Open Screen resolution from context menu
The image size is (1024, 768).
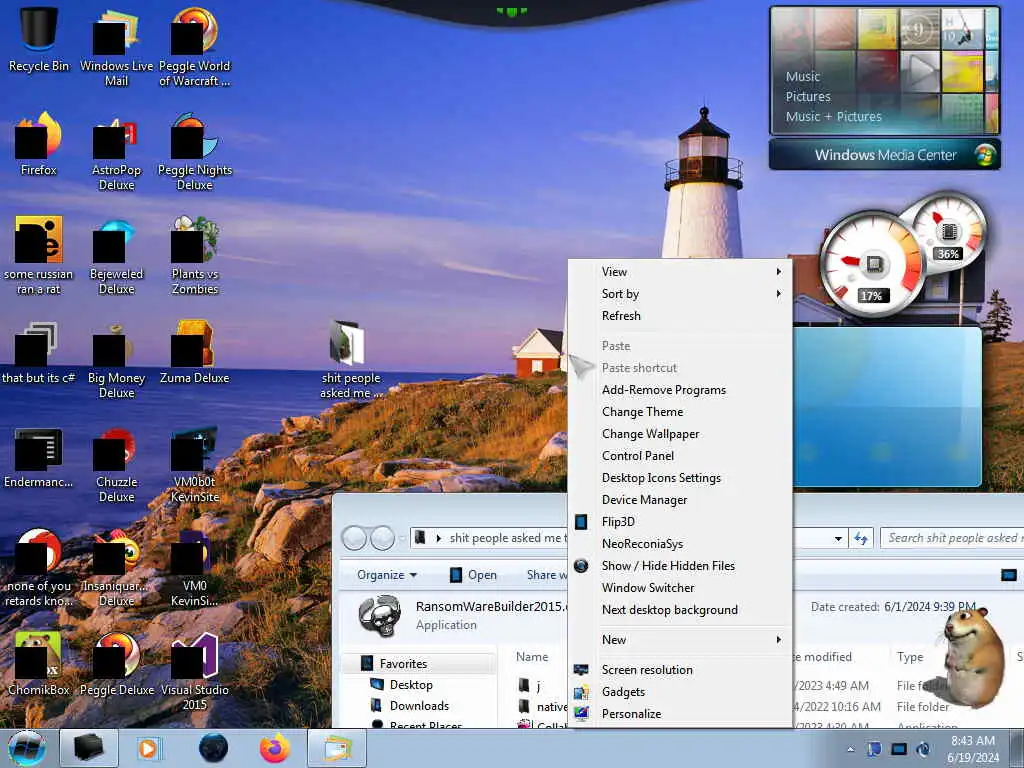(680, 670)
